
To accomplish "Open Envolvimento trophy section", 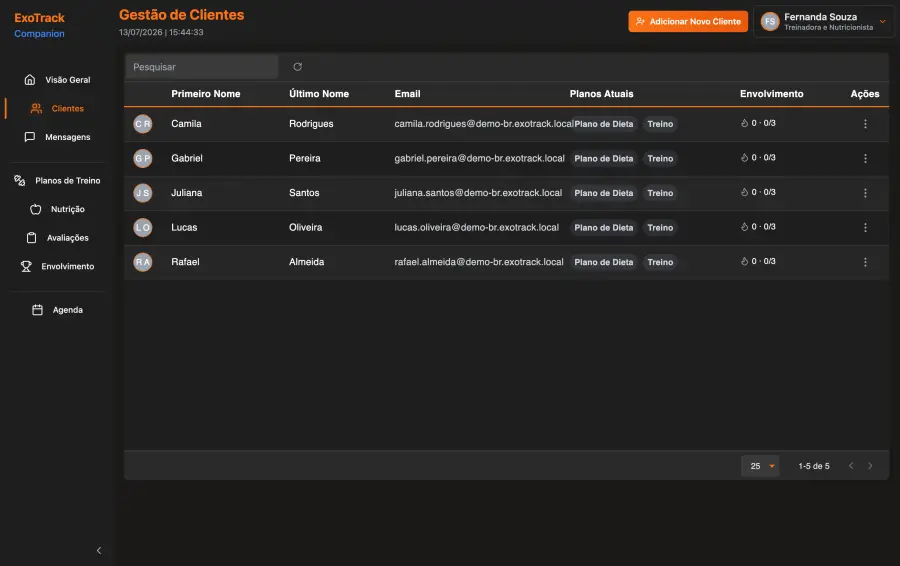I will [x=57, y=267].
